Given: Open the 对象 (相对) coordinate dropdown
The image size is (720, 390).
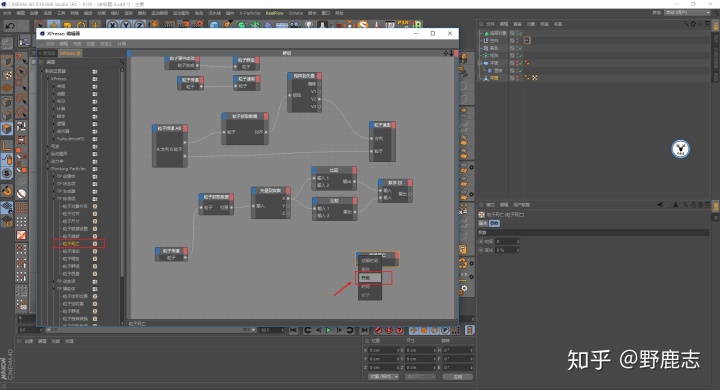Looking at the screenshot, I should (x=383, y=377).
